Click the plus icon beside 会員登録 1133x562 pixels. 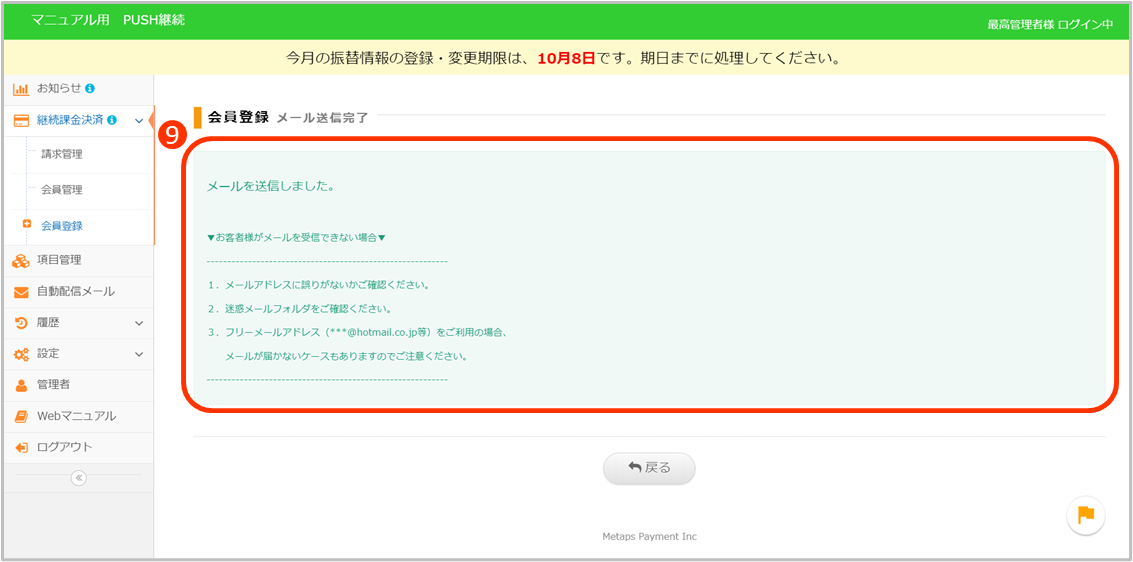[27, 224]
